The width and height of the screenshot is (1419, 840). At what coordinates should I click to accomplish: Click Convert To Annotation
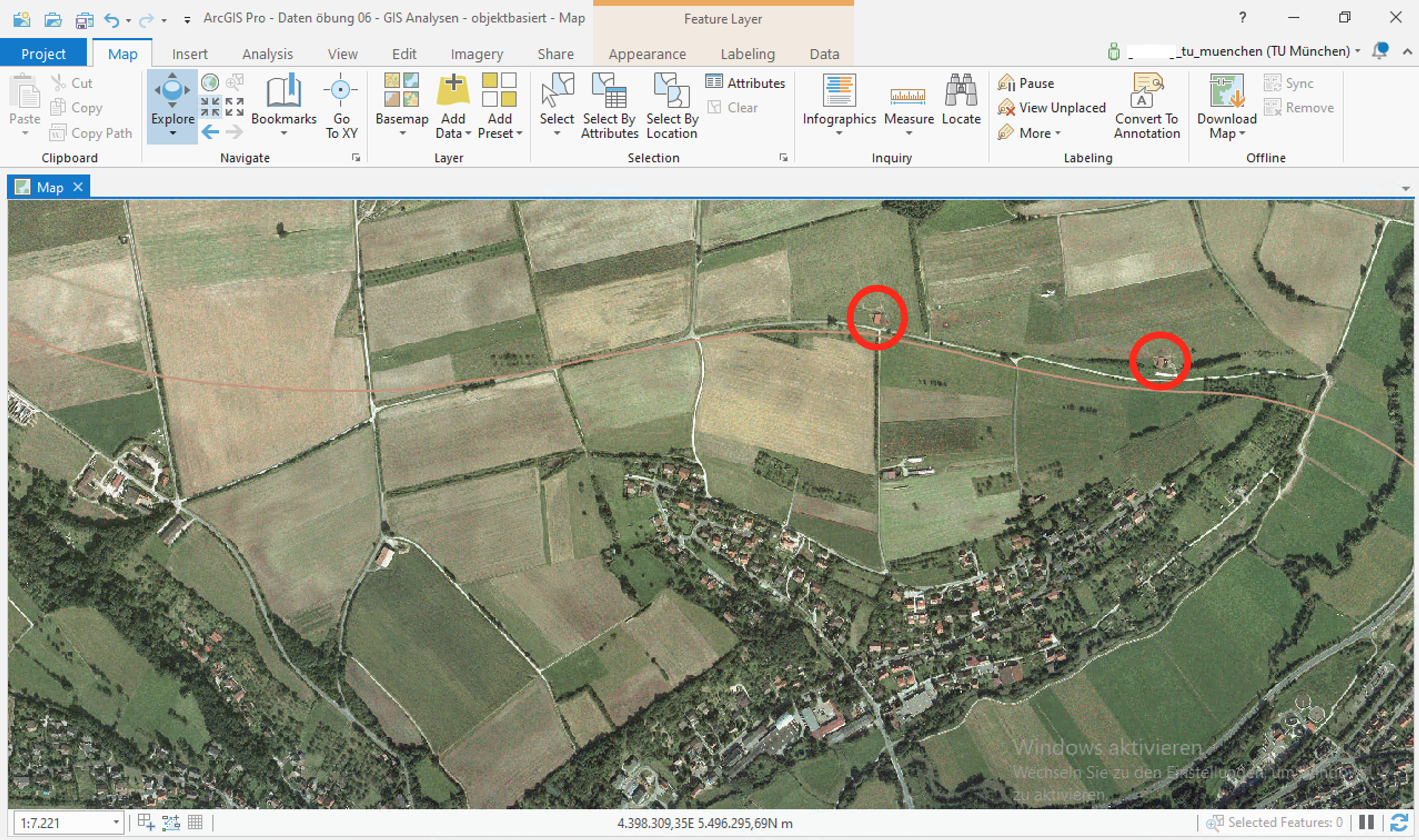[1147, 105]
